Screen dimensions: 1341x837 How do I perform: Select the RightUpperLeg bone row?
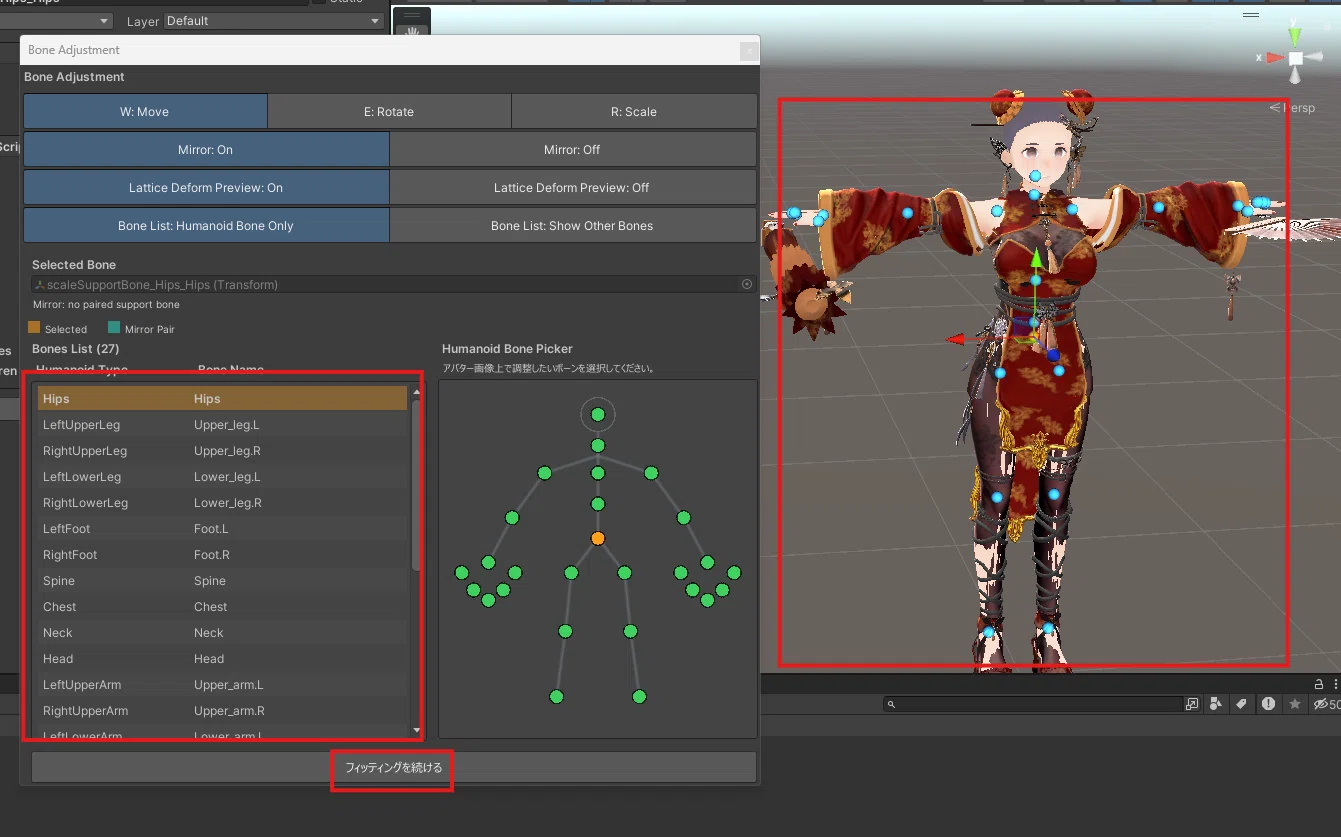pyautogui.click(x=223, y=451)
